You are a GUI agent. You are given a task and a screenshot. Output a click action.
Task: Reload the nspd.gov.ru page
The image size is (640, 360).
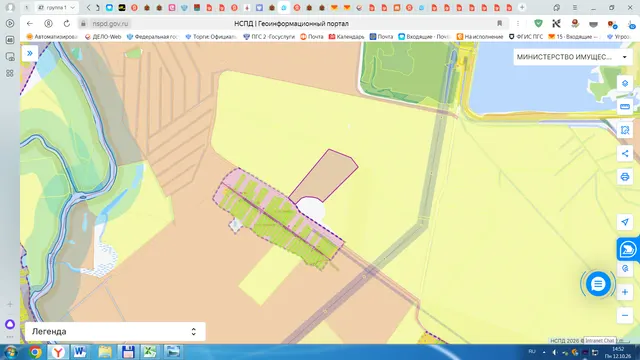67,24
